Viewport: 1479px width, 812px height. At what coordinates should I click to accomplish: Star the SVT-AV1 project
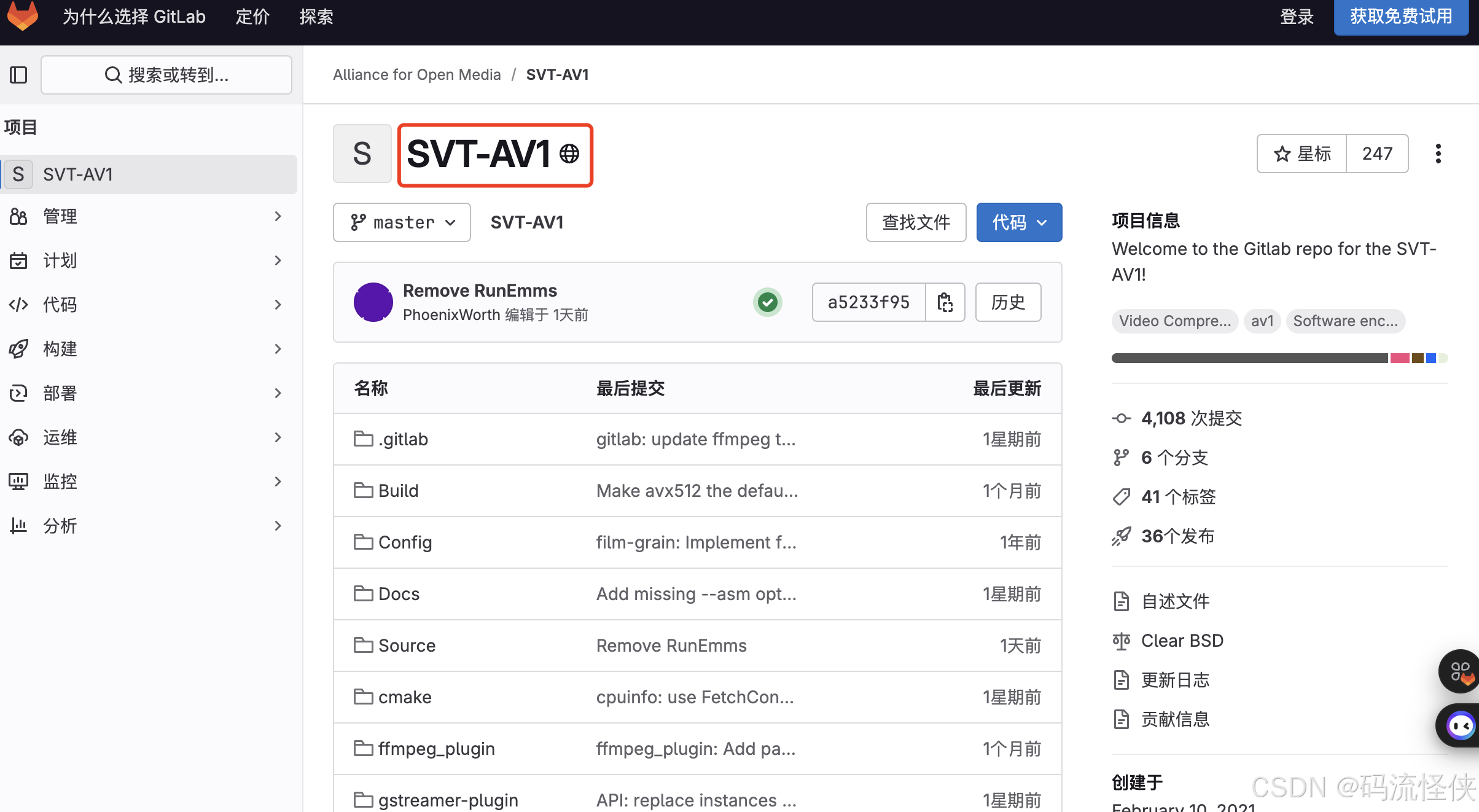coord(1302,154)
